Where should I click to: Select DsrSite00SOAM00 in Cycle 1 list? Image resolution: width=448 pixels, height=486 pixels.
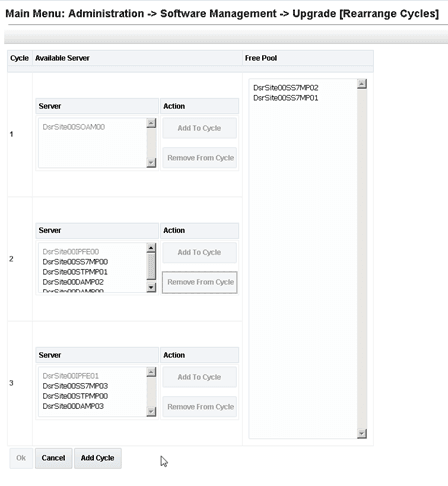[x=74, y=127]
